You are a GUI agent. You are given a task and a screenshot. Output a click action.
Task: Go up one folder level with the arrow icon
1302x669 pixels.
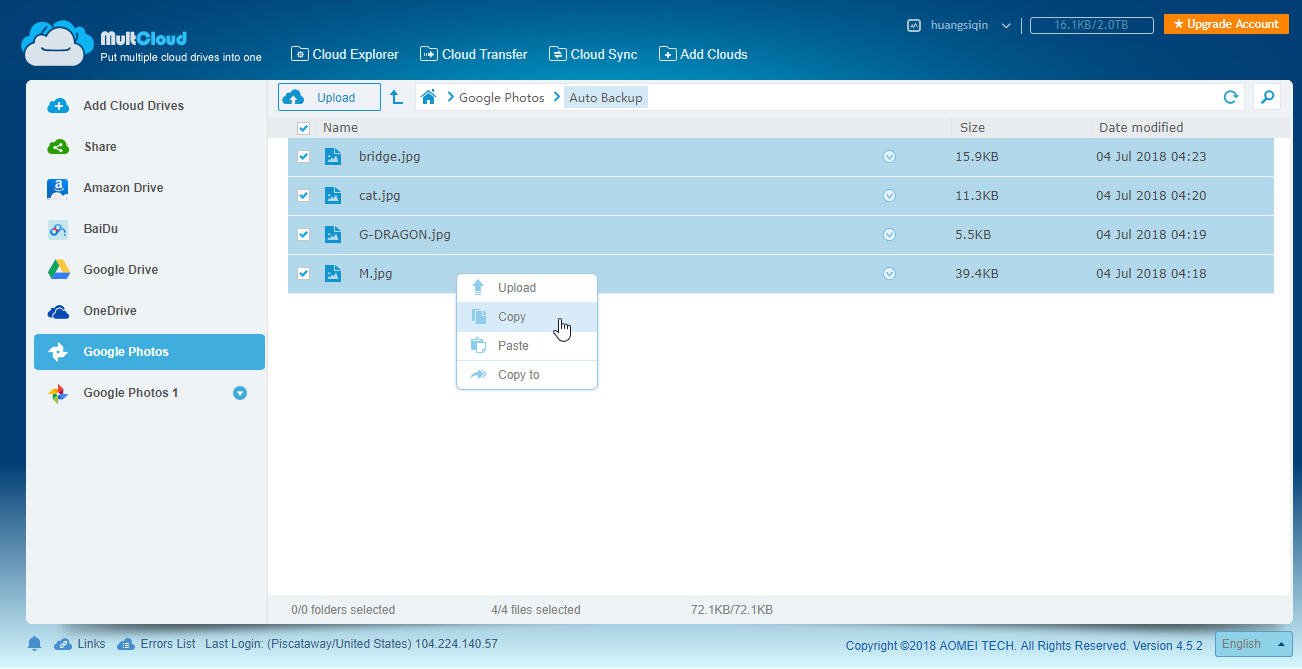[396, 97]
